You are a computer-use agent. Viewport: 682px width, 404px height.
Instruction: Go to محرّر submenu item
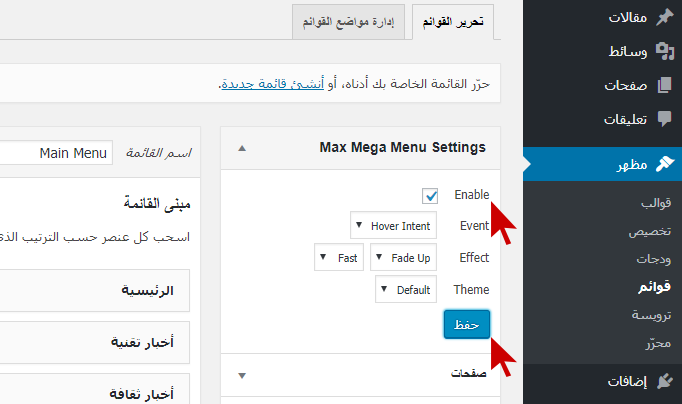click(658, 344)
